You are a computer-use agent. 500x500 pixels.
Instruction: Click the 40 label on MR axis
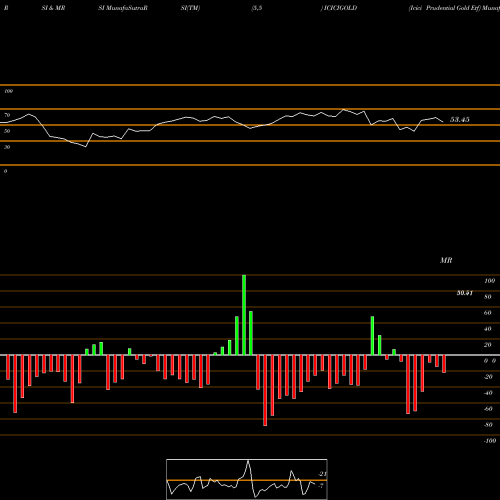click(488, 329)
